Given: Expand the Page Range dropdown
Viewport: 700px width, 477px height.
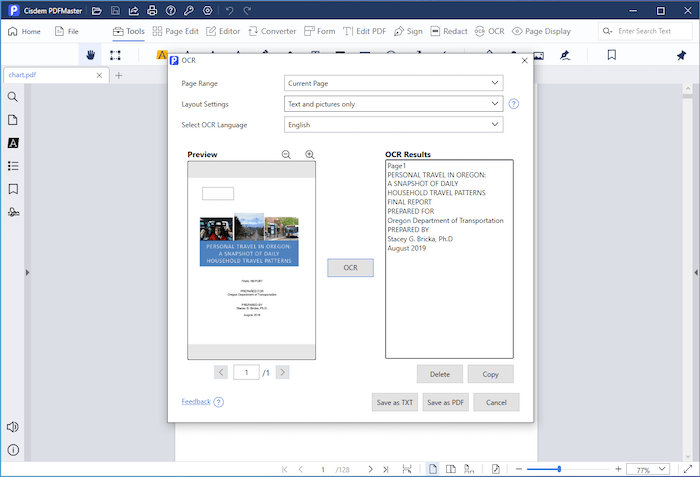Looking at the screenshot, I should [394, 83].
